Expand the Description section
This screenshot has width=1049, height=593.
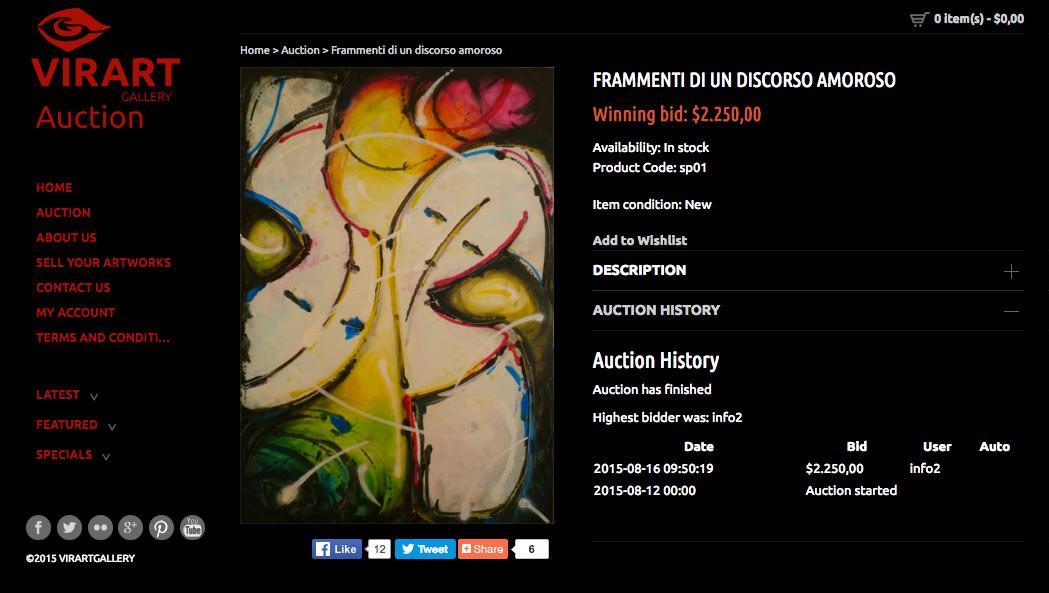(x=1012, y=271)
